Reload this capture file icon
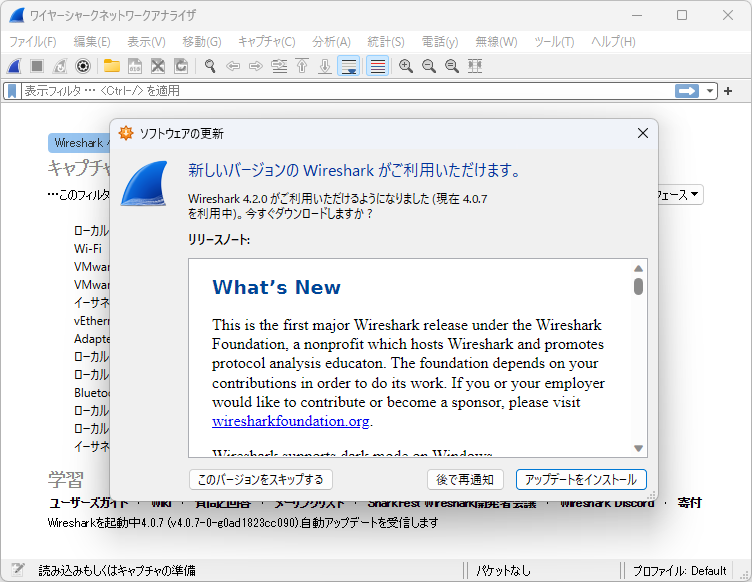Image resolution: width=752 pixels, height=582 pixels. (x=181, y=66)
